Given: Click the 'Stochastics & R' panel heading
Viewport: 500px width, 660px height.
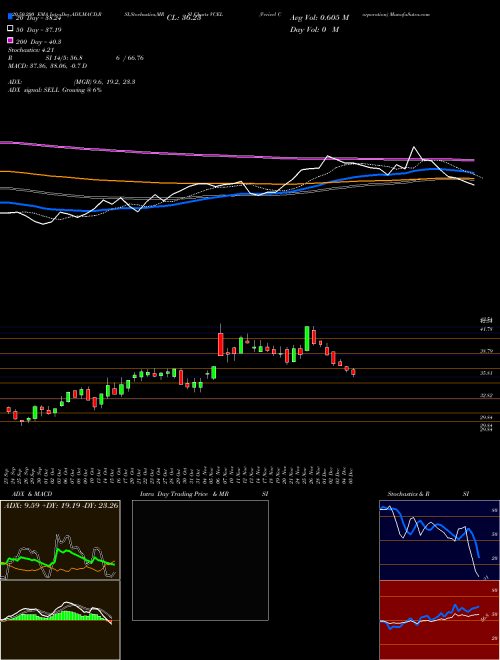Looking at the screenshot, I should [409, 494].
